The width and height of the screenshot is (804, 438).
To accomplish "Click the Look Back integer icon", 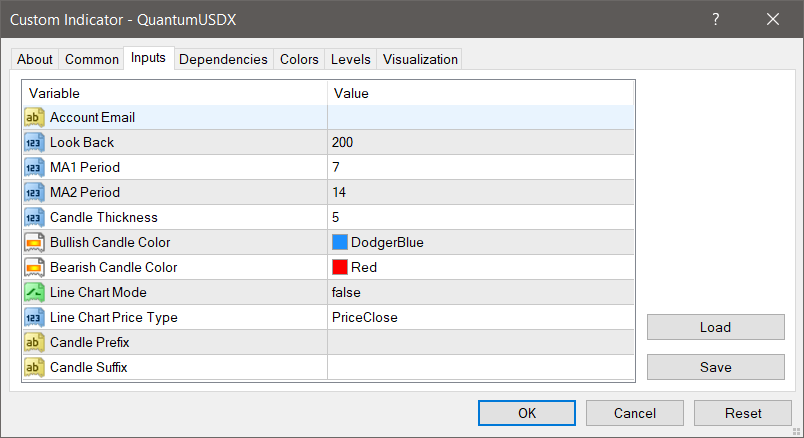I will (x=33, y=142).
